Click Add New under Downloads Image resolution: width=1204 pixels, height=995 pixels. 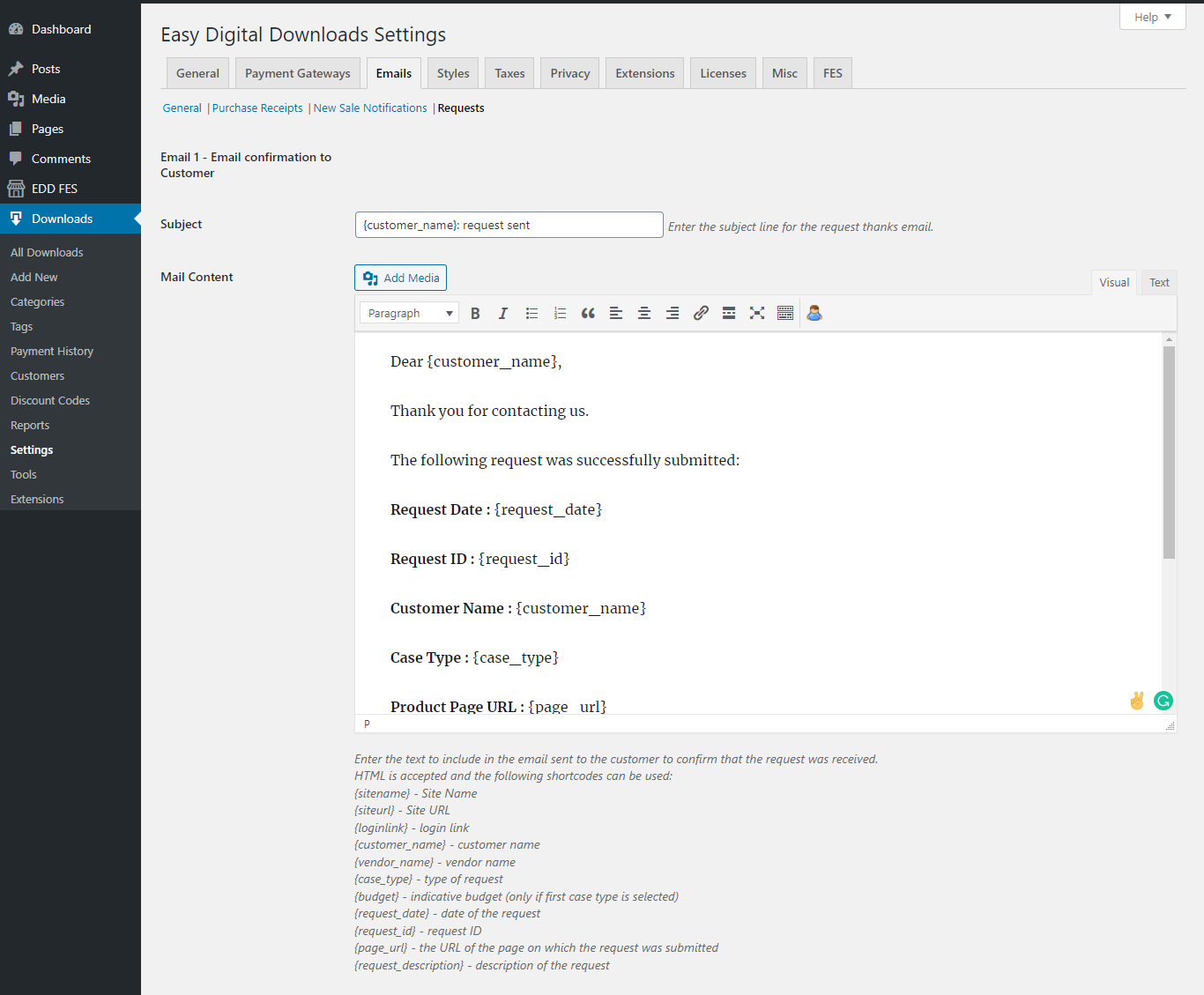click(34, 277)
